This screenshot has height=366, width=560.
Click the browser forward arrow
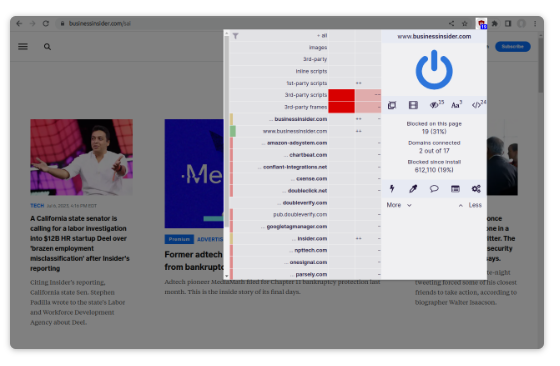point(32,24)
